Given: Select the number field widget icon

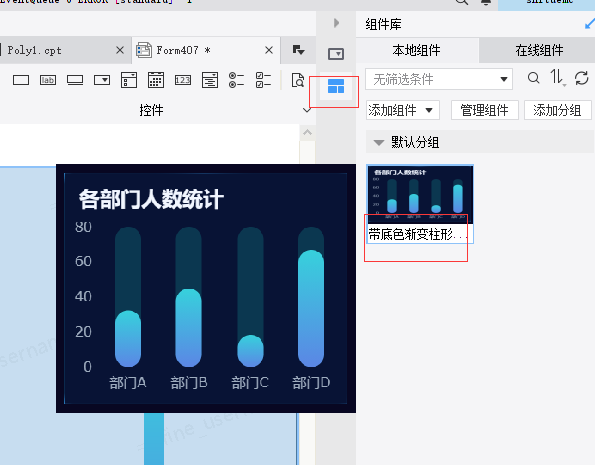Looking at the screenshot, I should point(183,80).
